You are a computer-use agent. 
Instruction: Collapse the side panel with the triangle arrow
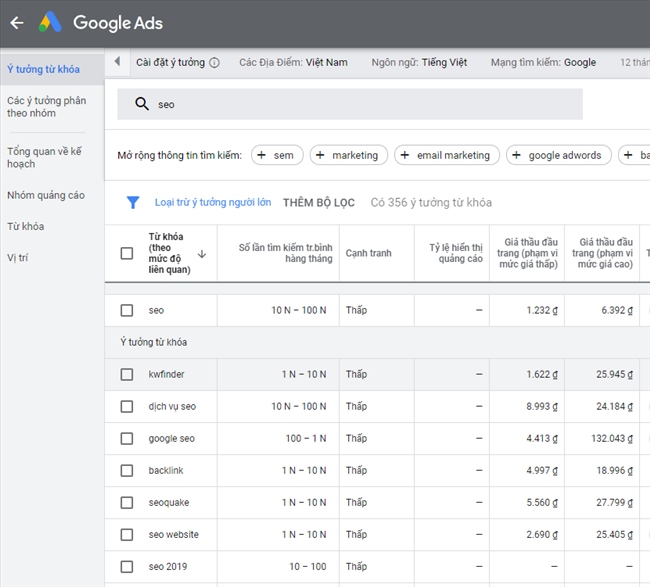[117, 62]
